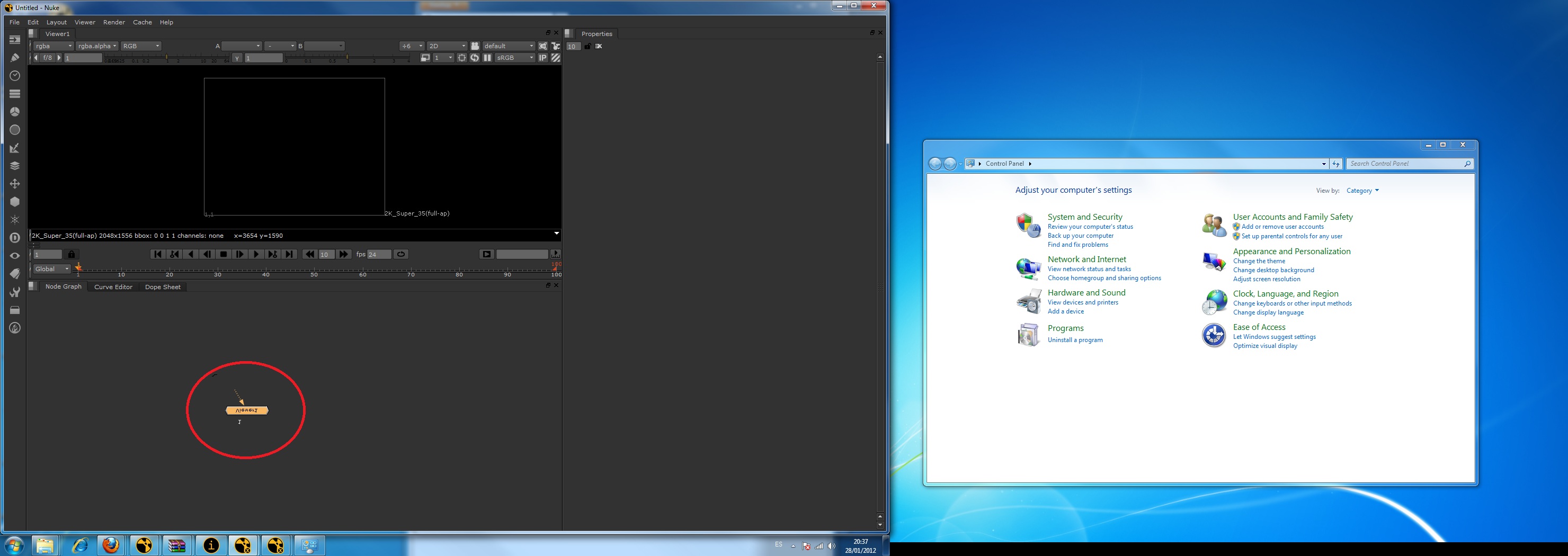Toggle the playback loop mode button

401,254
